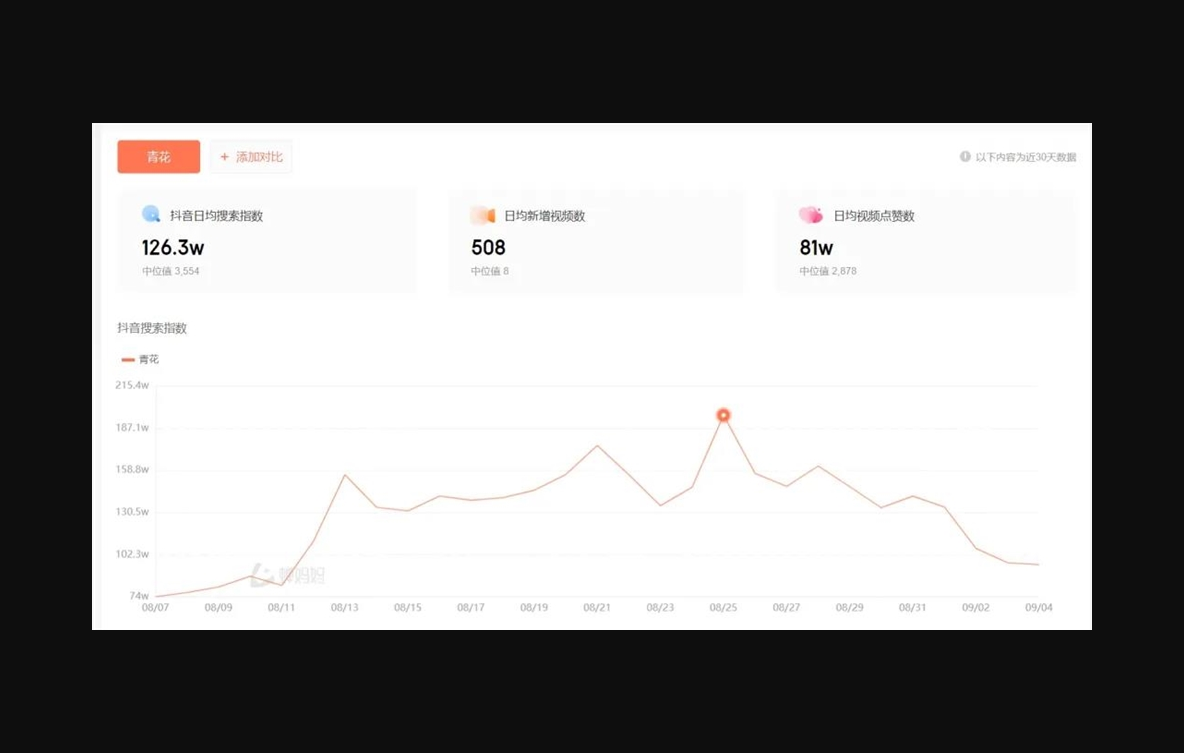The image size is (1184, 753).
Task: Click the magnifier icon for 抖音日均搜索指数
Action: (x=151, y=214)
